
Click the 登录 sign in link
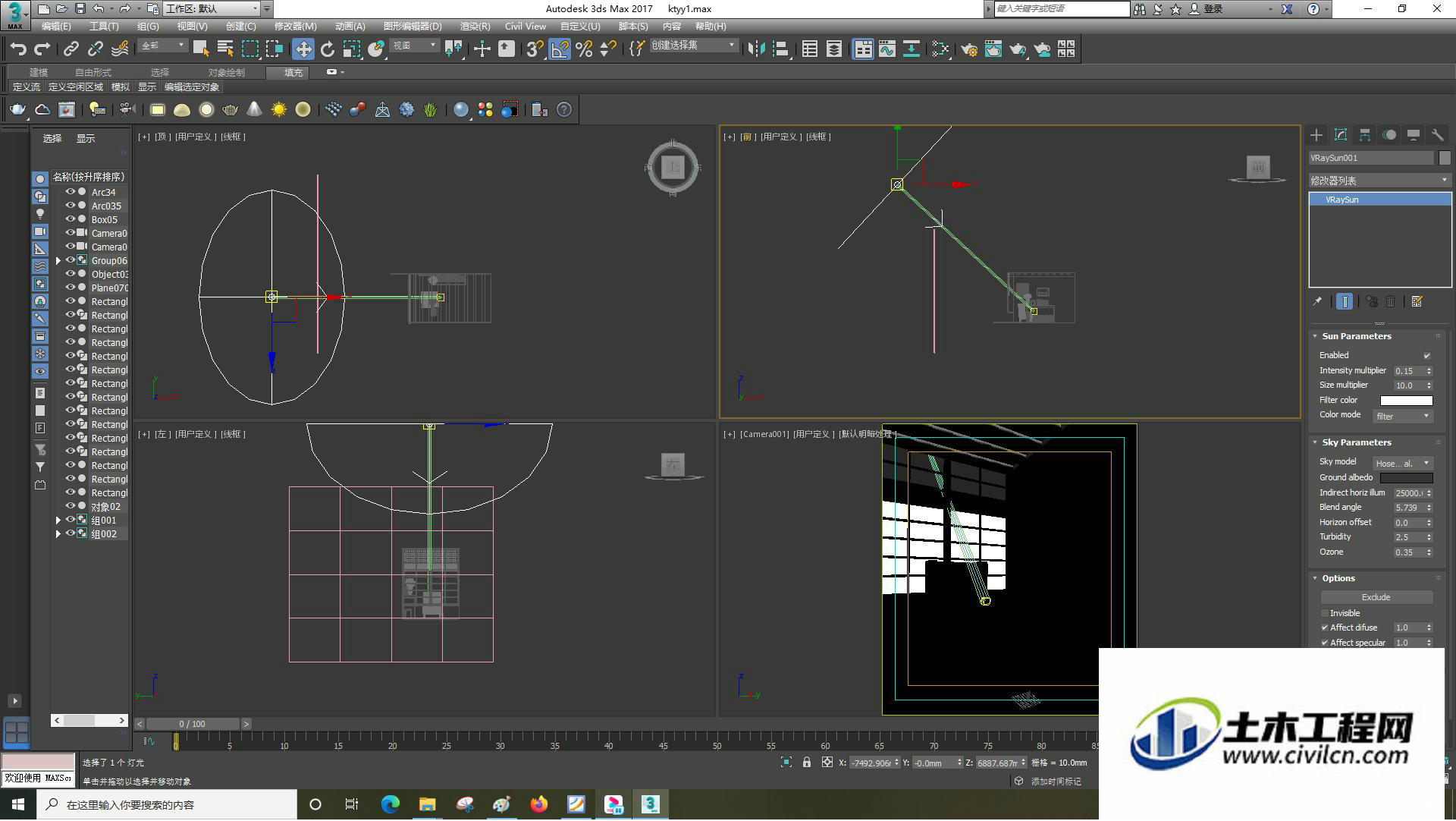[1214, 9]
